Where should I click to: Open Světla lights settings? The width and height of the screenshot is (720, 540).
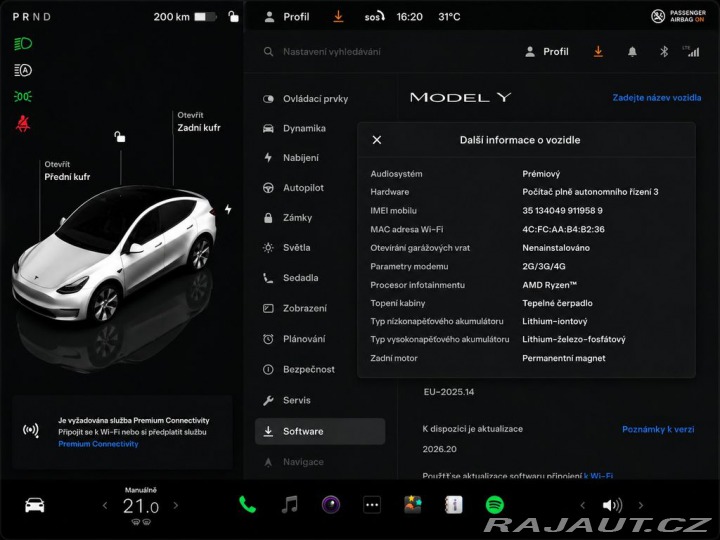(320, 248)
